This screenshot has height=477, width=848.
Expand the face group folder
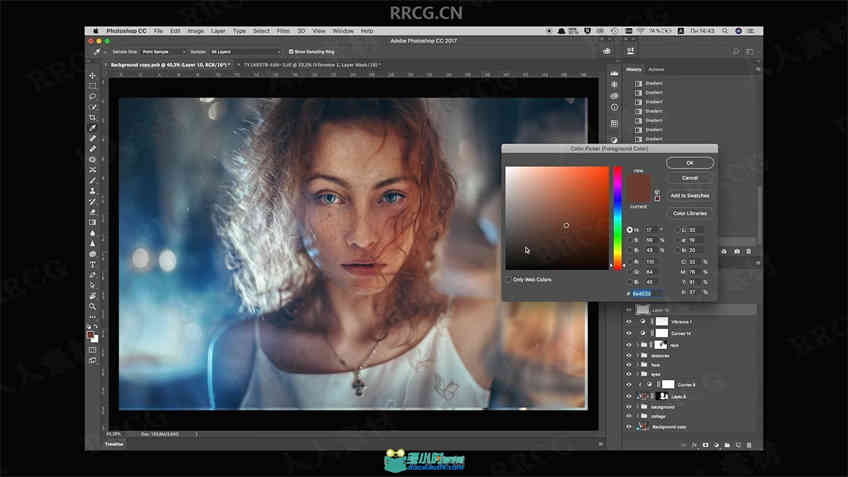tap(638, 365)
